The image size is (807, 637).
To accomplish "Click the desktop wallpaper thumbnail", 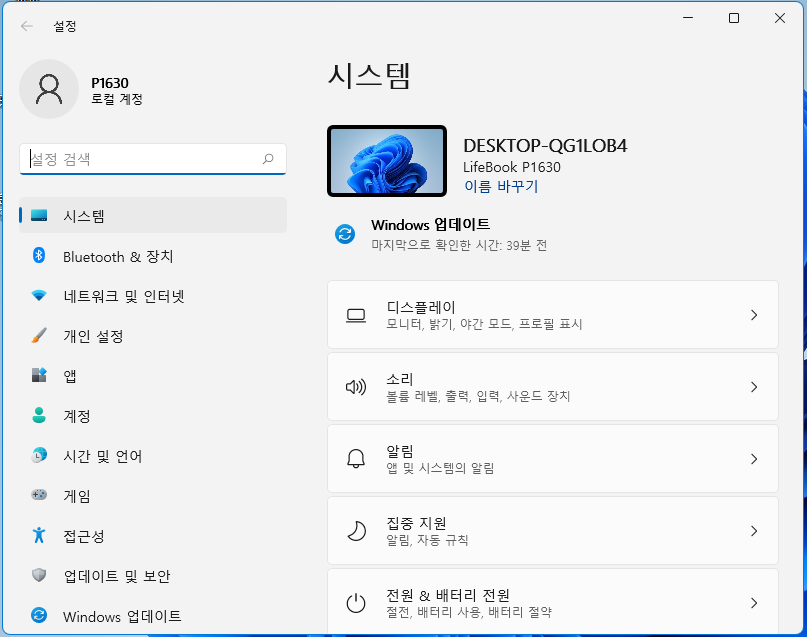I will [x=387, y=161].
